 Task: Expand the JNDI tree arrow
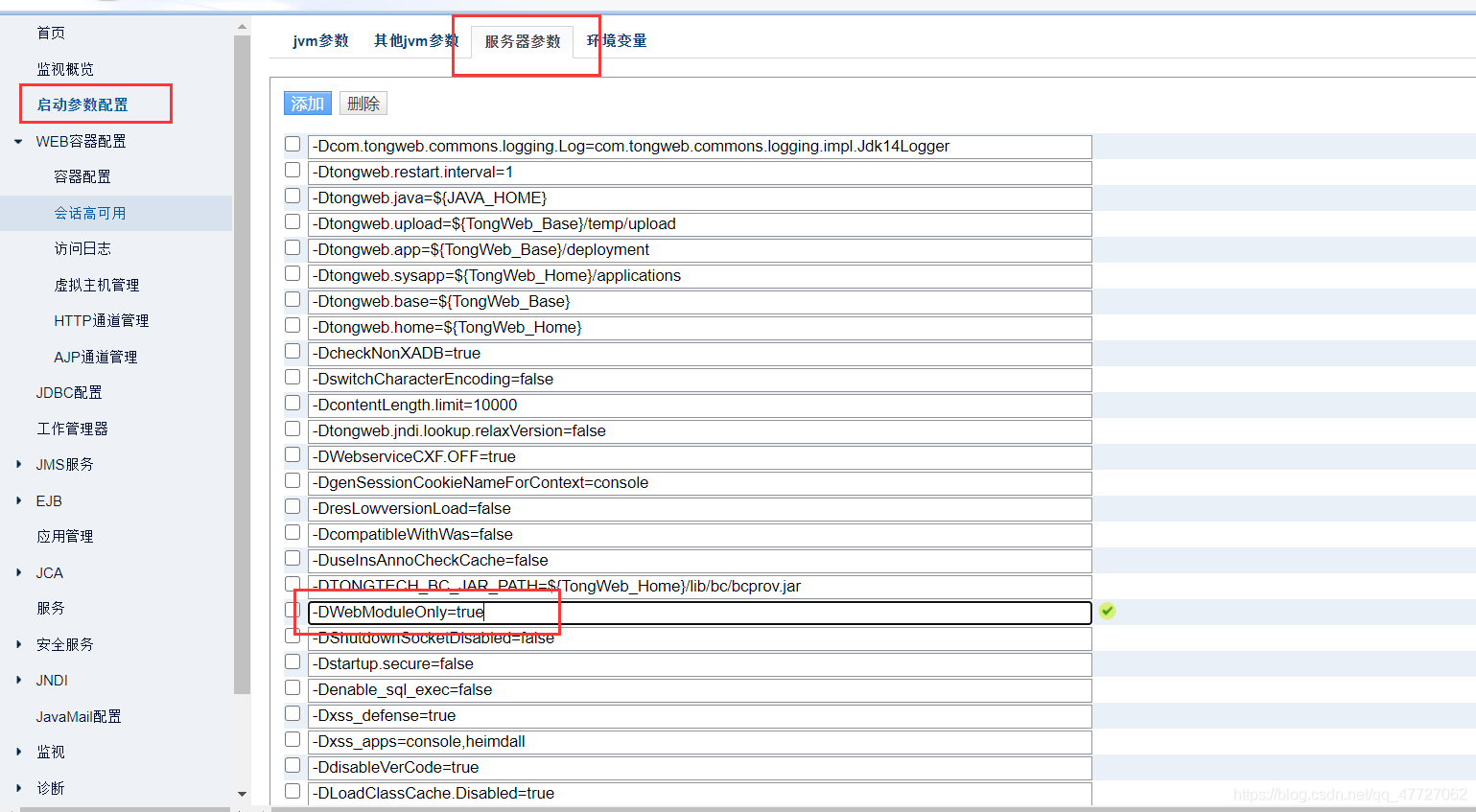pyautogui.click(x=18, y=680)
